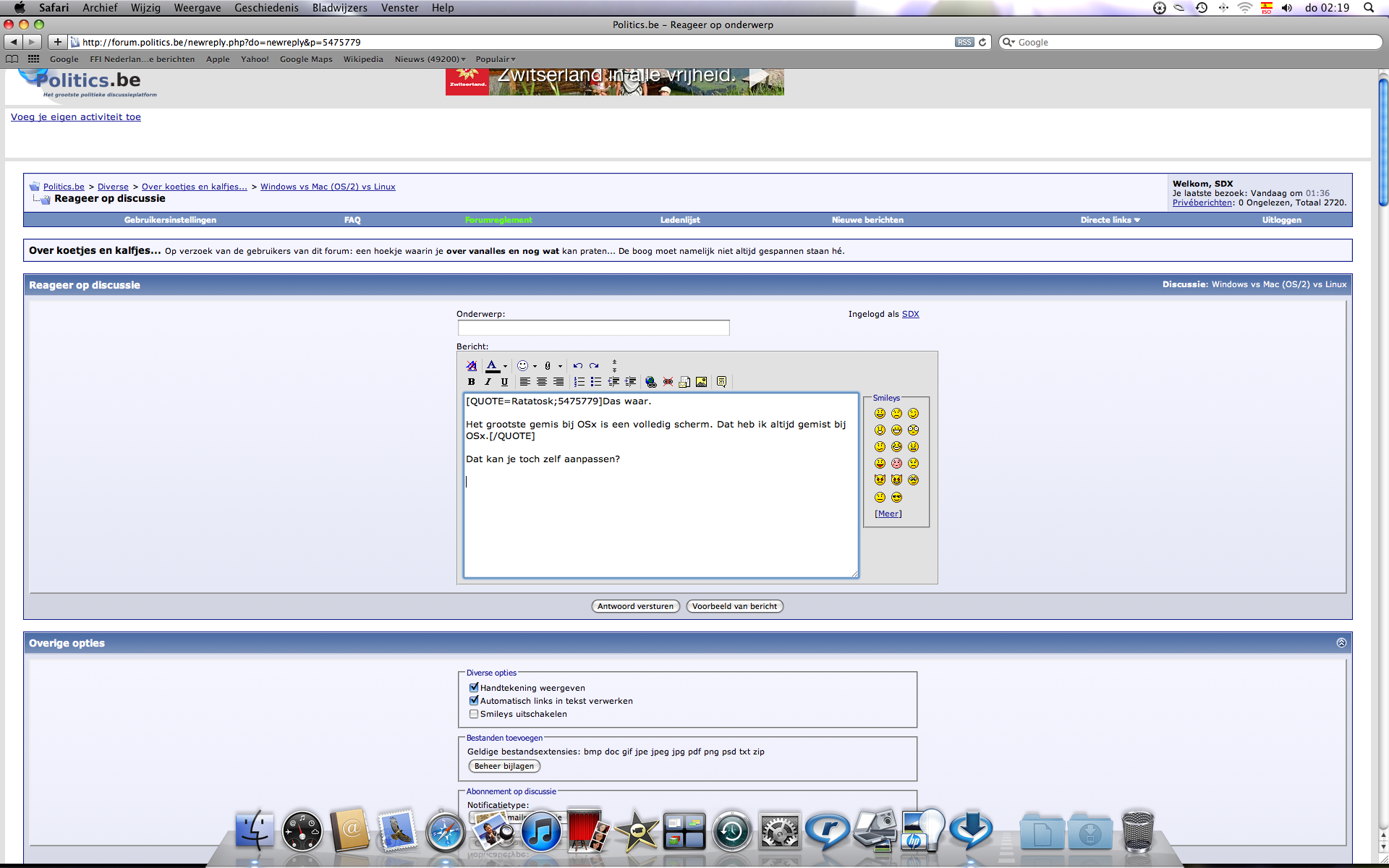This screenshot has width=1389, height=868.
Task: Expand the Directe links menu
Action: click(1110, 220)
